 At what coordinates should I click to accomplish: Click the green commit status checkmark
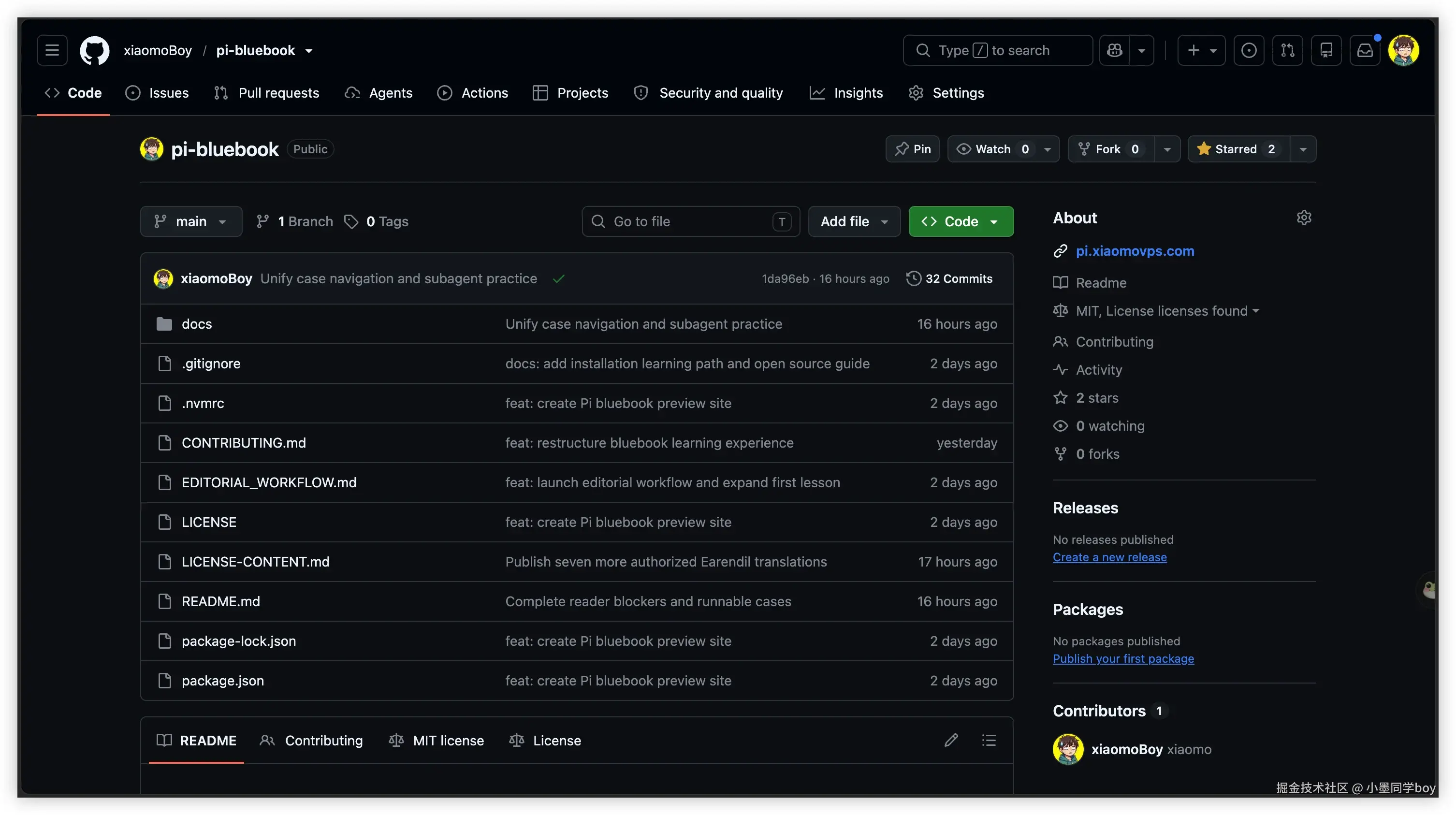coord(558,278)
